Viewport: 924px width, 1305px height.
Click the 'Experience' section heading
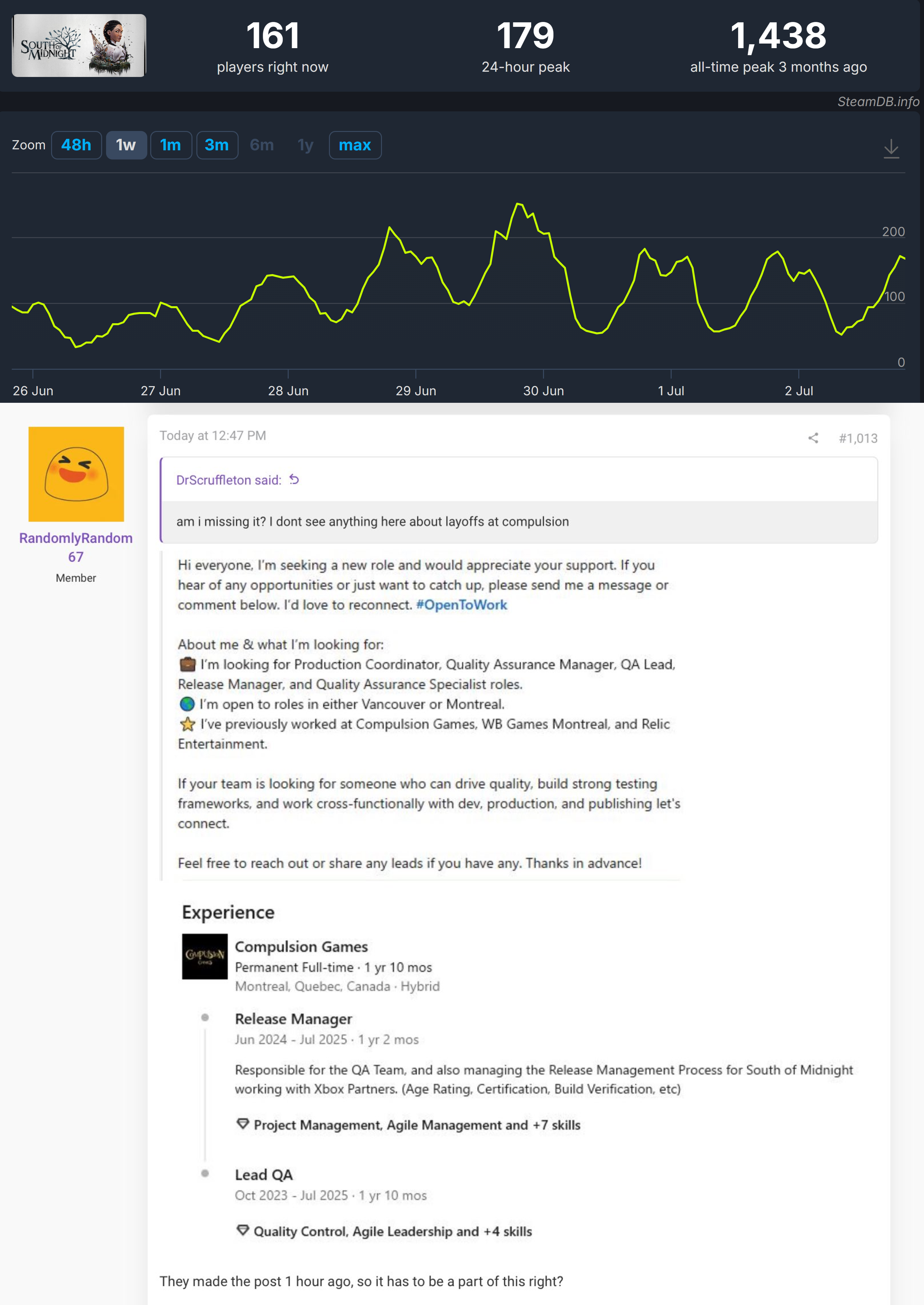pos(228,912)
